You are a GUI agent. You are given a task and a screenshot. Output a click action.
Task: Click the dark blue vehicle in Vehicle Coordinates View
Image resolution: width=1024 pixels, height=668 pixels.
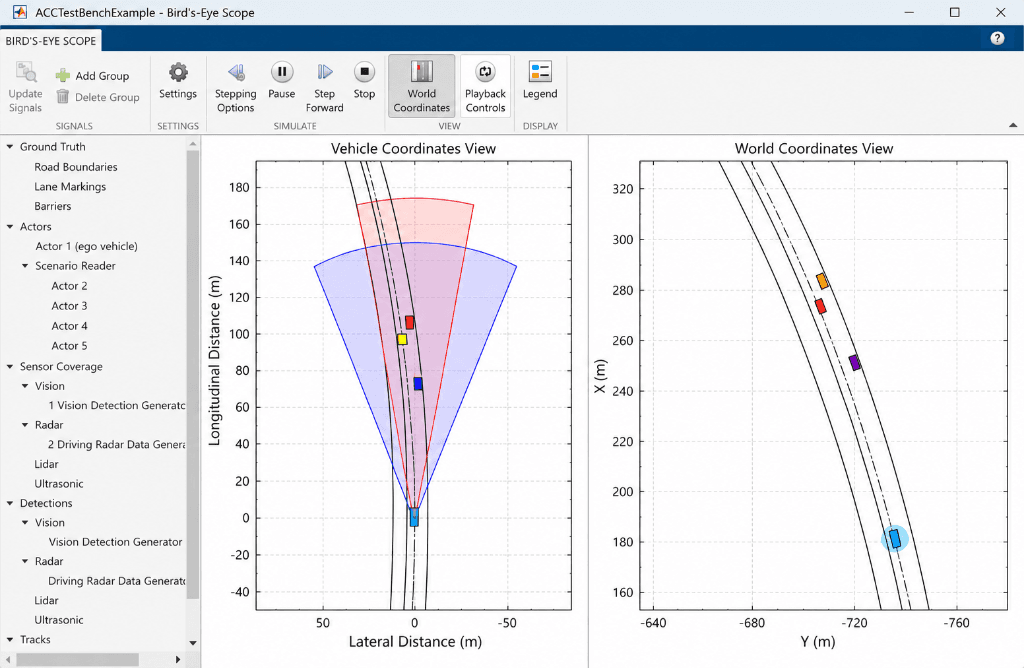point(418,384)
